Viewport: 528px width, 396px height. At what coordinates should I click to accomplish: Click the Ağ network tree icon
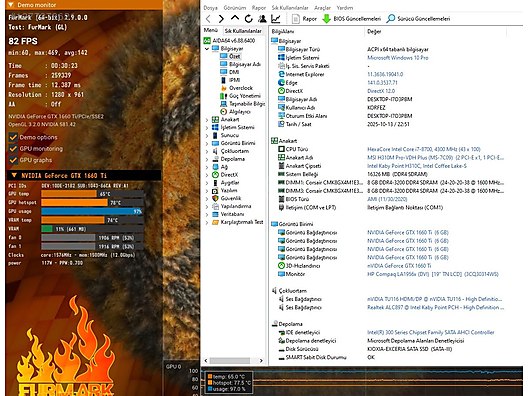pyautogui.click(x=215, y=167)
